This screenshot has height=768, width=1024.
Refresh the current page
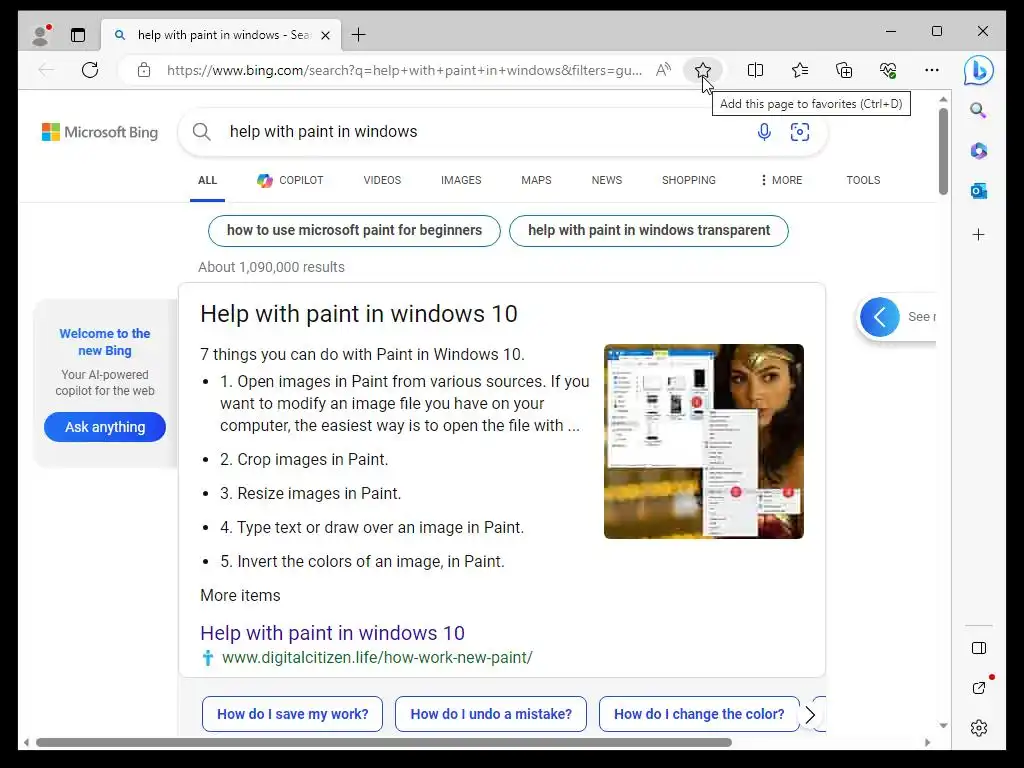(x=90, y=70)
